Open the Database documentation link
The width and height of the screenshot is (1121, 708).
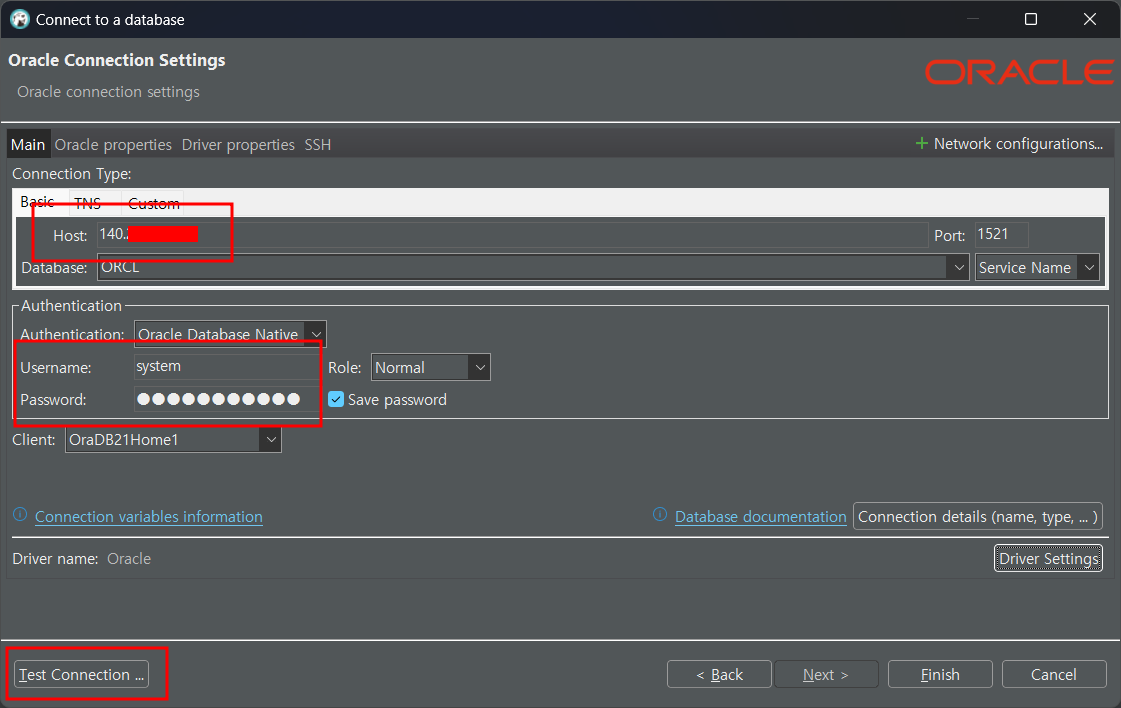click(x=761, y=516)
